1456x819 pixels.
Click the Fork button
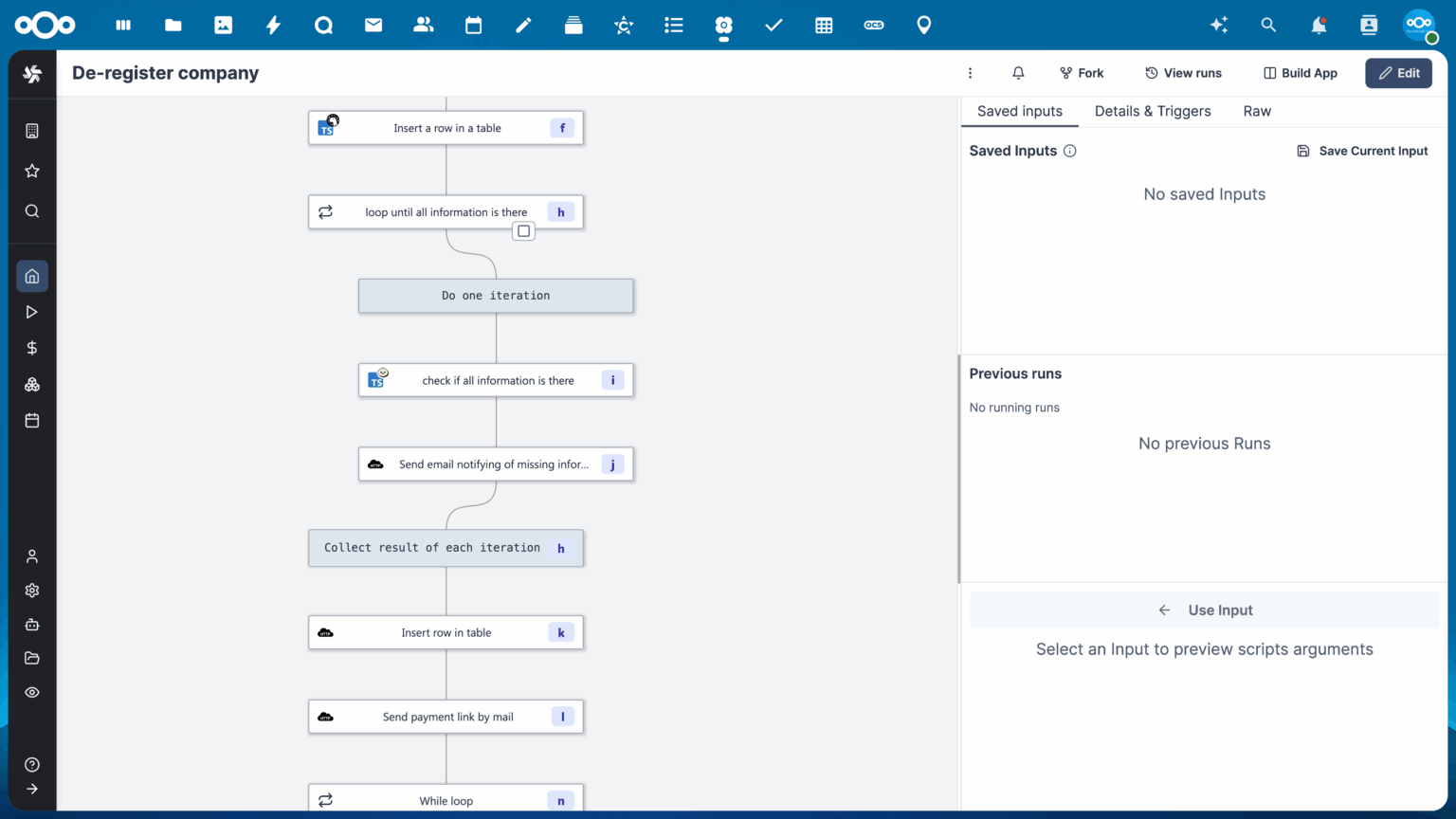[x=1081, y=73]
